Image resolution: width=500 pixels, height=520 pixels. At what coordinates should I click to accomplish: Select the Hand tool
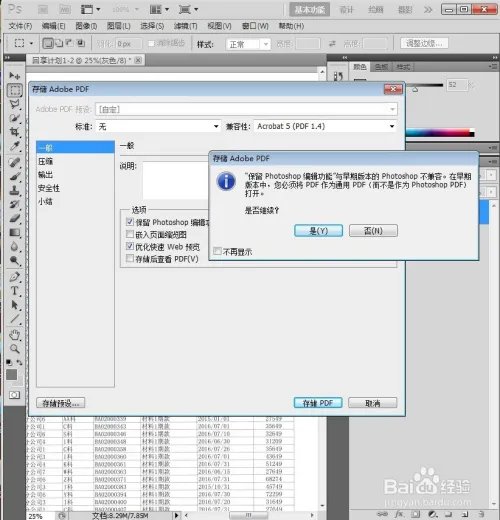15,335
